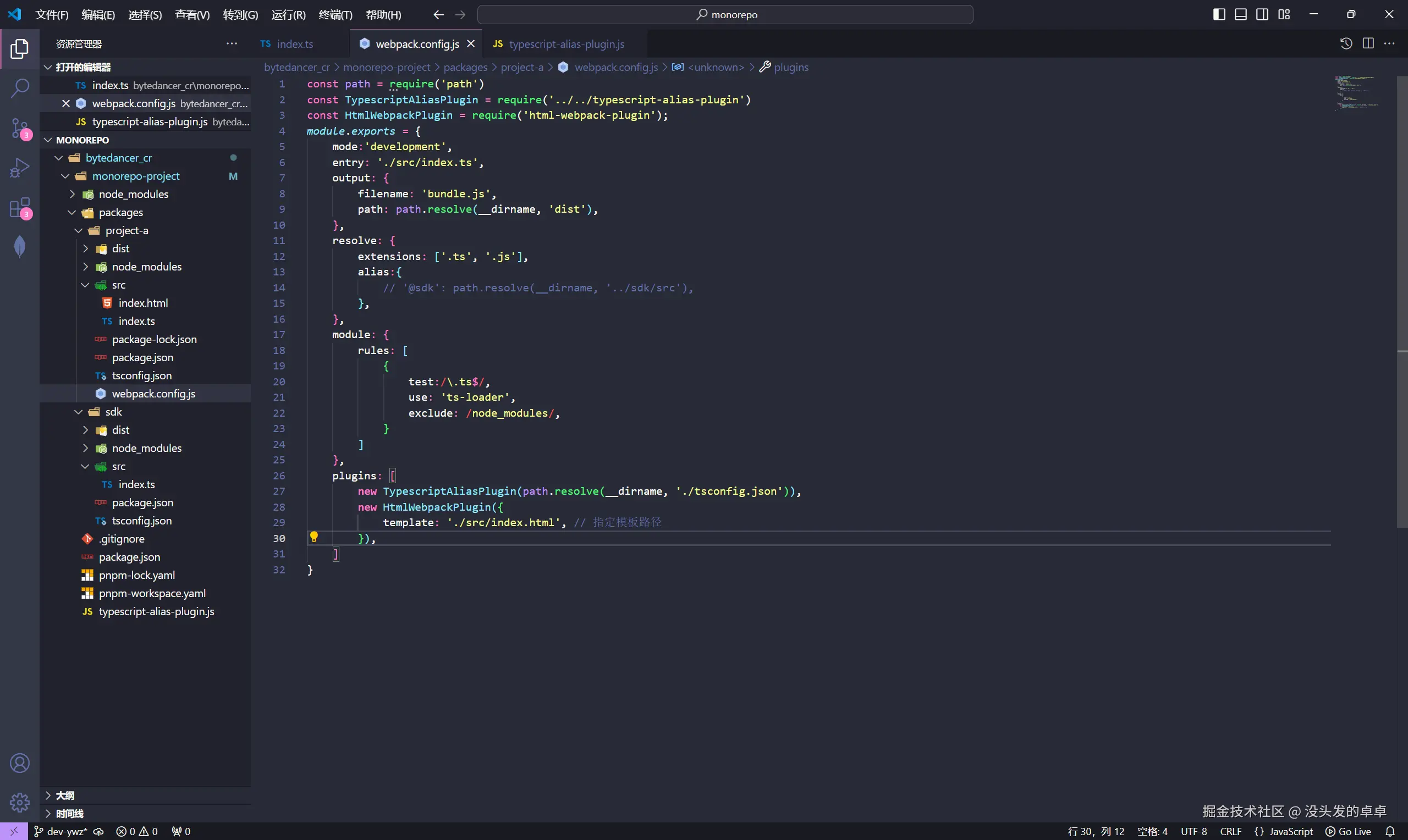
Task: Open the Search view in activity bar
Action: click(x=20, y=89)
